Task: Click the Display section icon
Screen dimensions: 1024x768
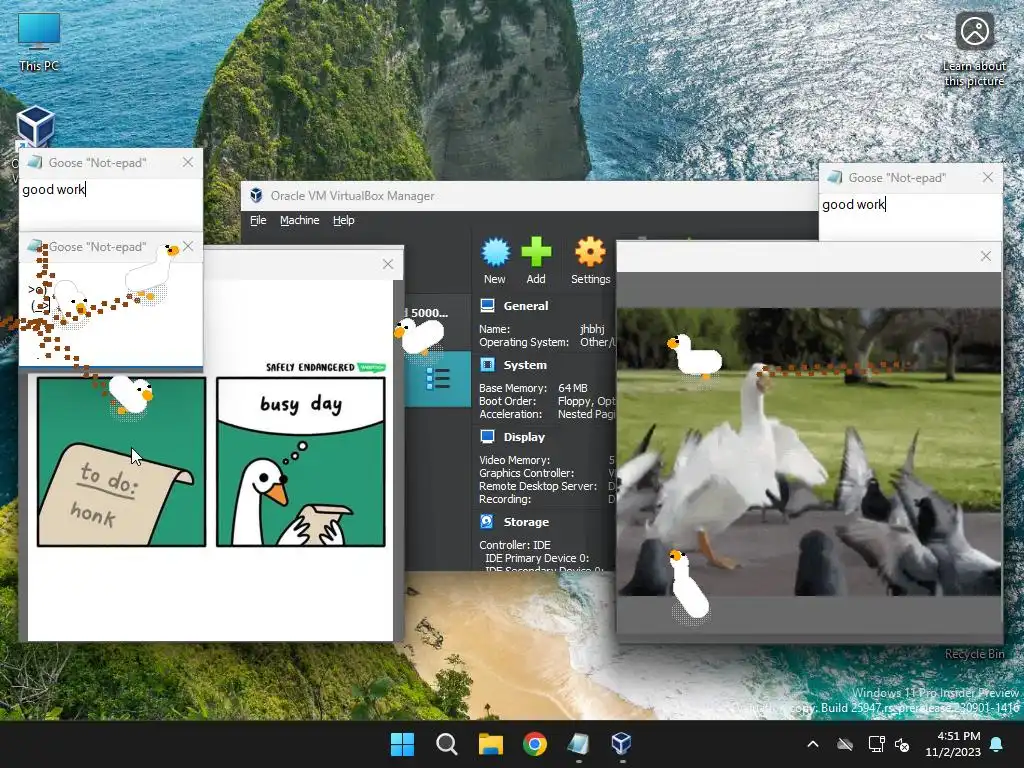Action: pyautogui.click(x=487, y=436)
